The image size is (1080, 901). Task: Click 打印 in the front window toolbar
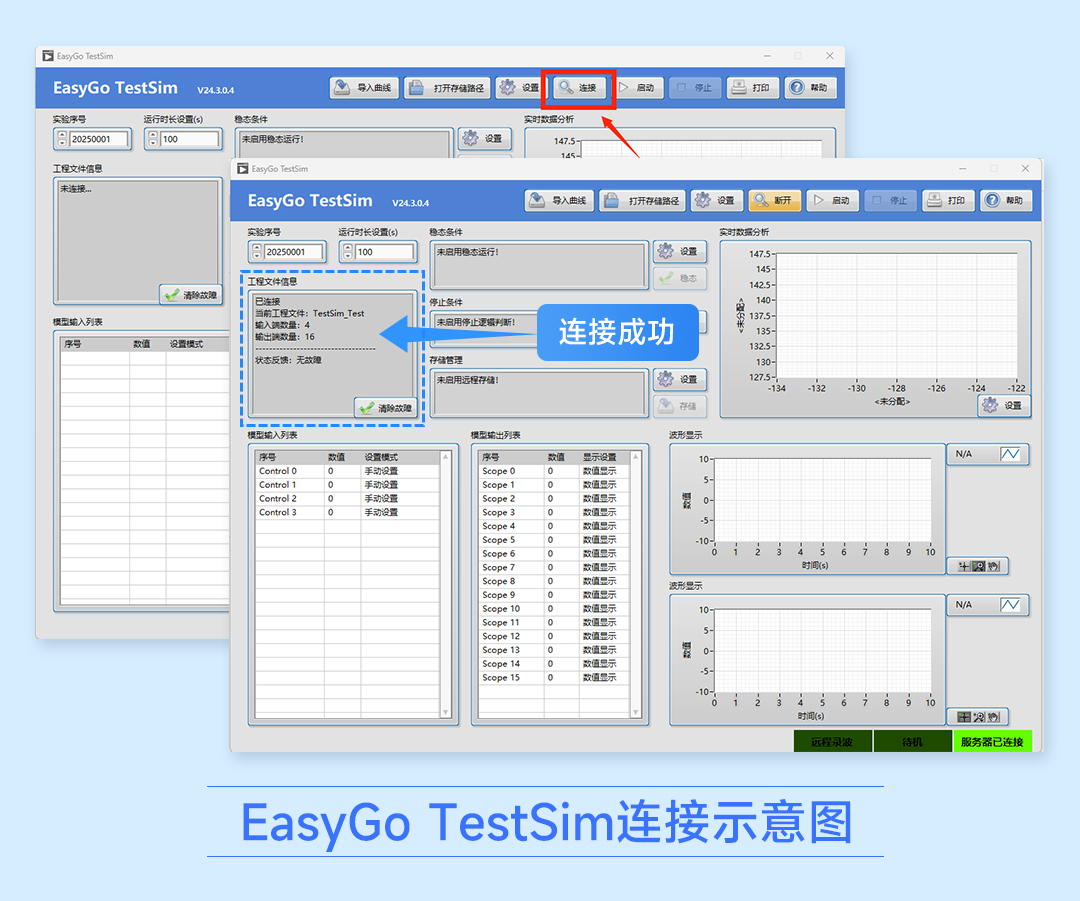(948, 200)
